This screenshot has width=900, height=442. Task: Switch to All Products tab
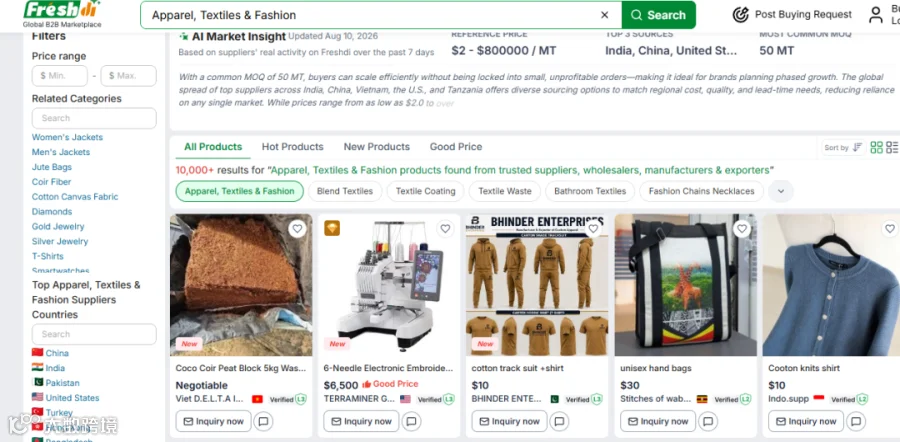[213, 147]
